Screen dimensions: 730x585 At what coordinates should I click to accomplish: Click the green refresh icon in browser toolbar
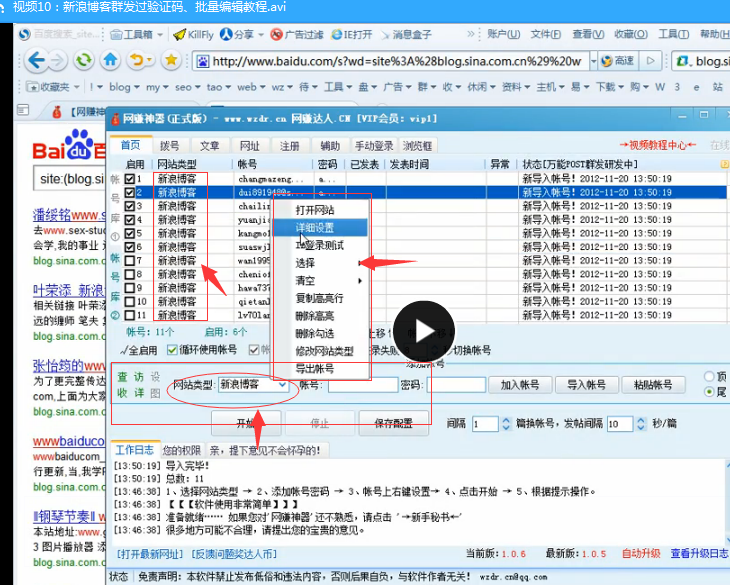(x=85, y=60)
